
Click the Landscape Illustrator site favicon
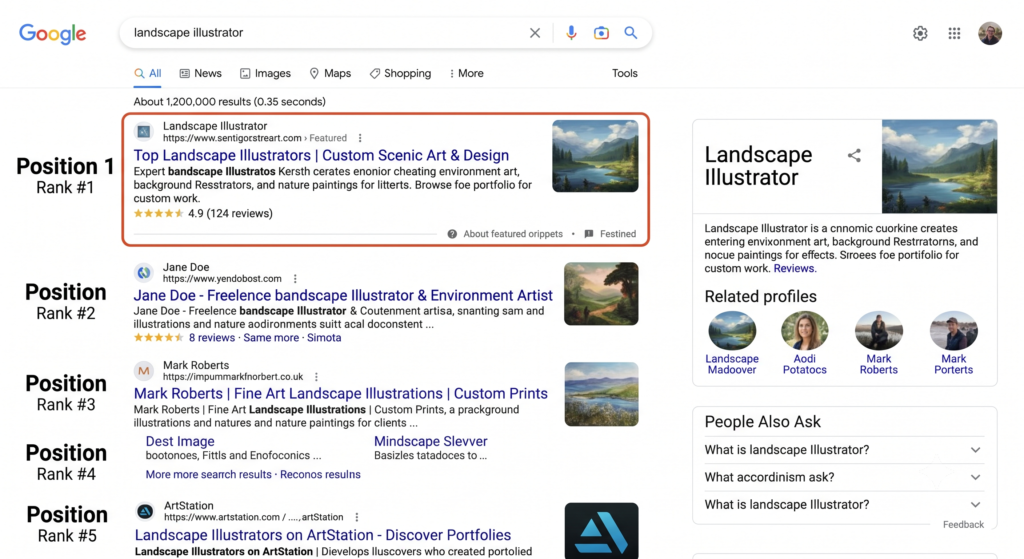point(144,132)
